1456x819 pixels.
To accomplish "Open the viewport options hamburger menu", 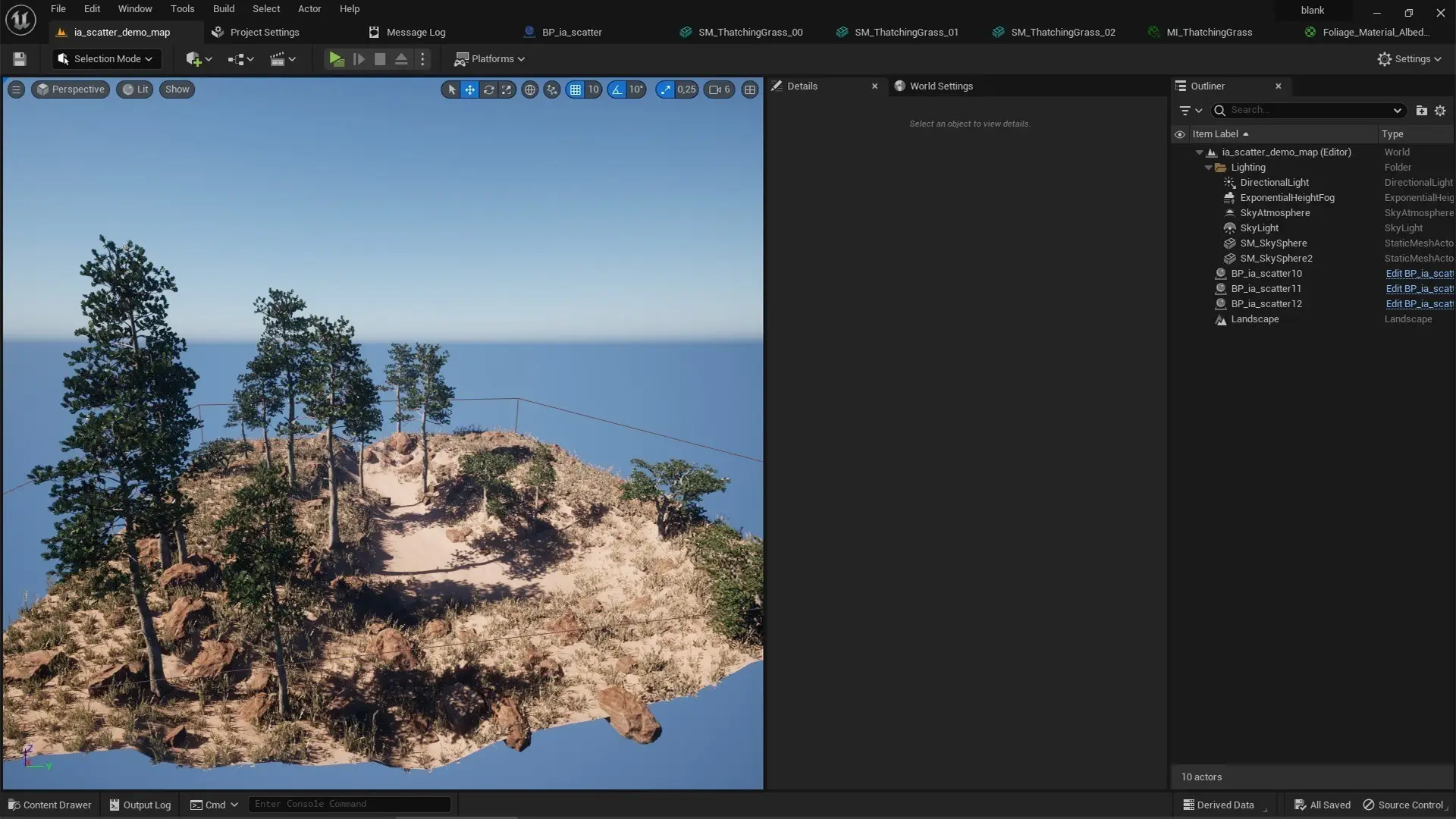I will (16, 89).
